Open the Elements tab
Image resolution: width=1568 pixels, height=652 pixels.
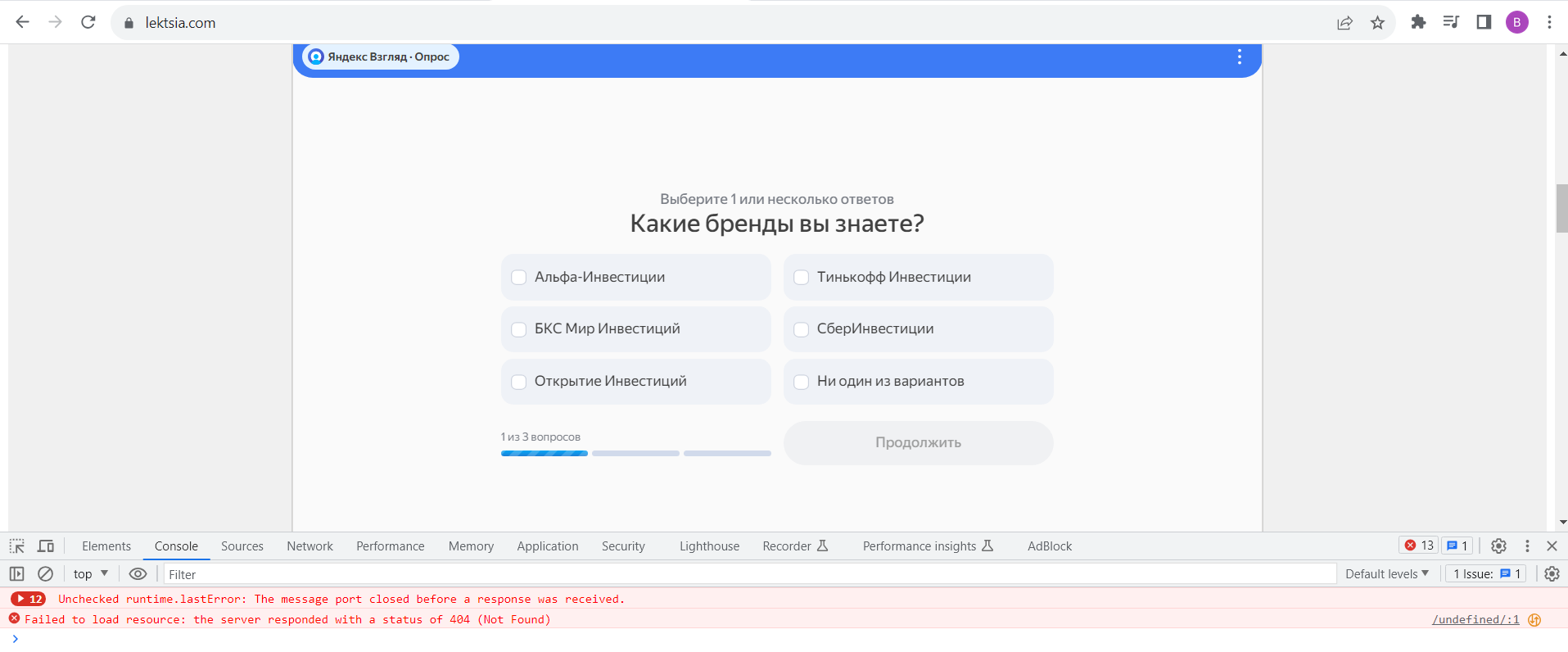click(x=106, y=546)
